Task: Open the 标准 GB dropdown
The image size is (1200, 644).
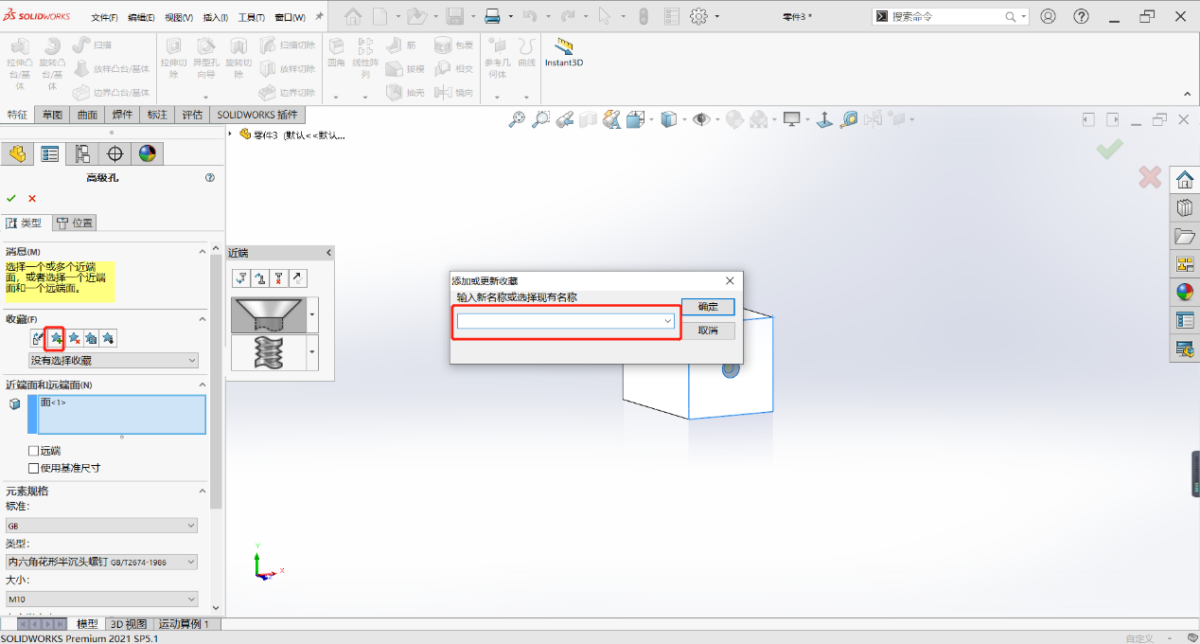Action: pos(101,526)
